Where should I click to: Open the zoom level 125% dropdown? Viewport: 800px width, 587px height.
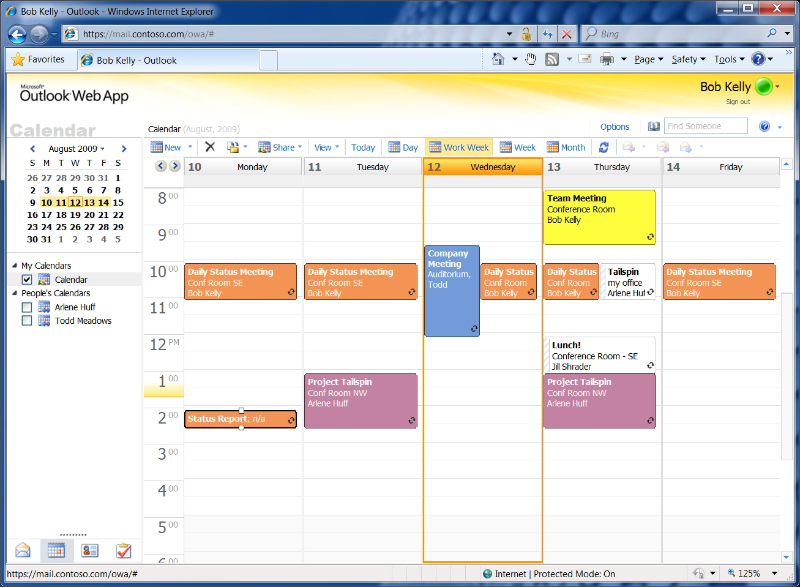774,574
